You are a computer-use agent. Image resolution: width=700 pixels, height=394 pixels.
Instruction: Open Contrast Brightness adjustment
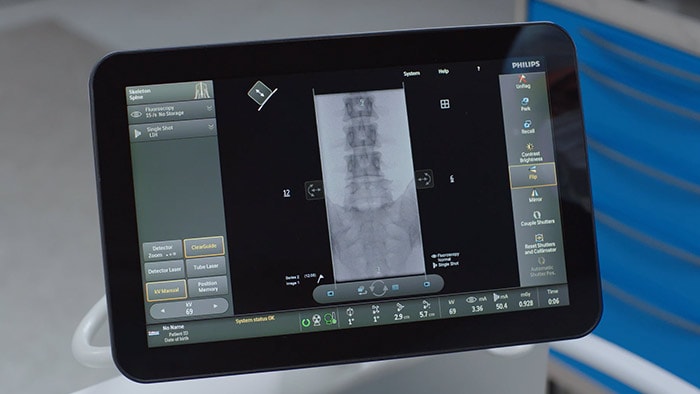point(530,153)
